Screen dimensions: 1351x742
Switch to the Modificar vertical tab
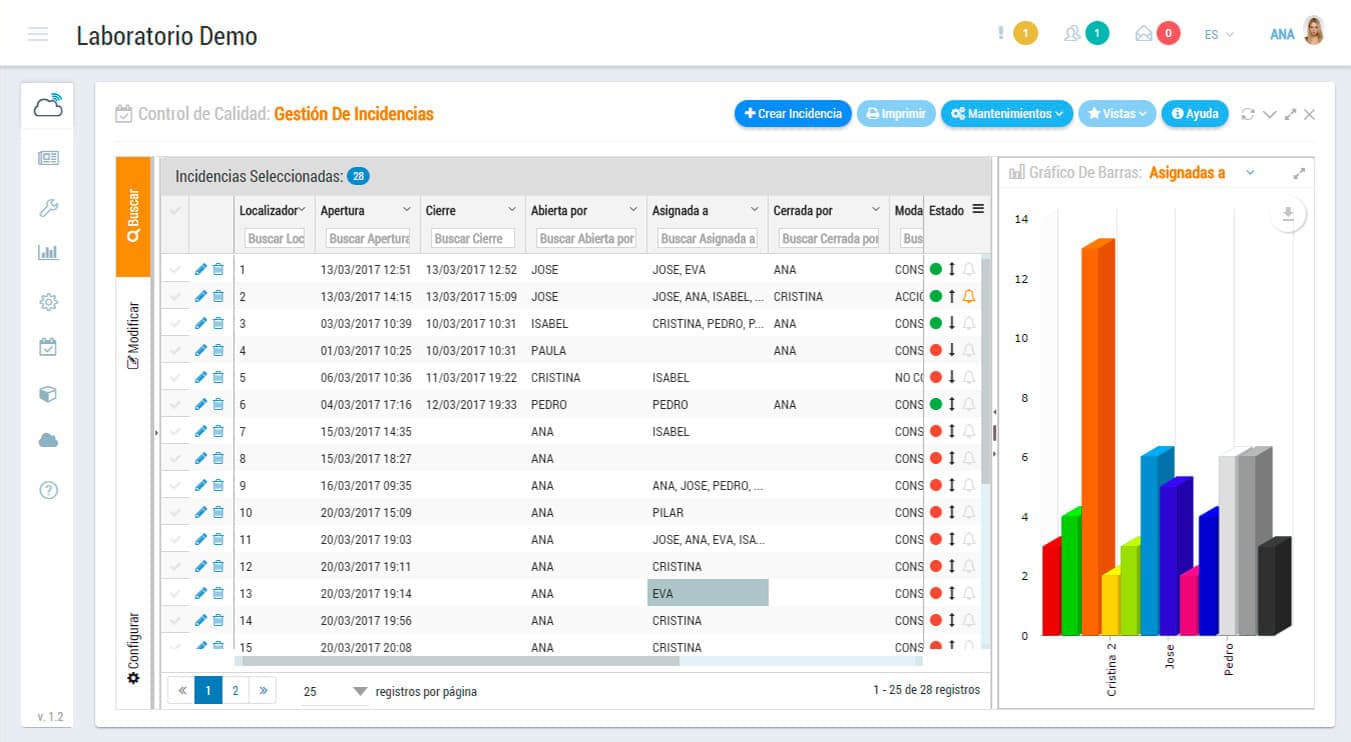click(133, 335)
